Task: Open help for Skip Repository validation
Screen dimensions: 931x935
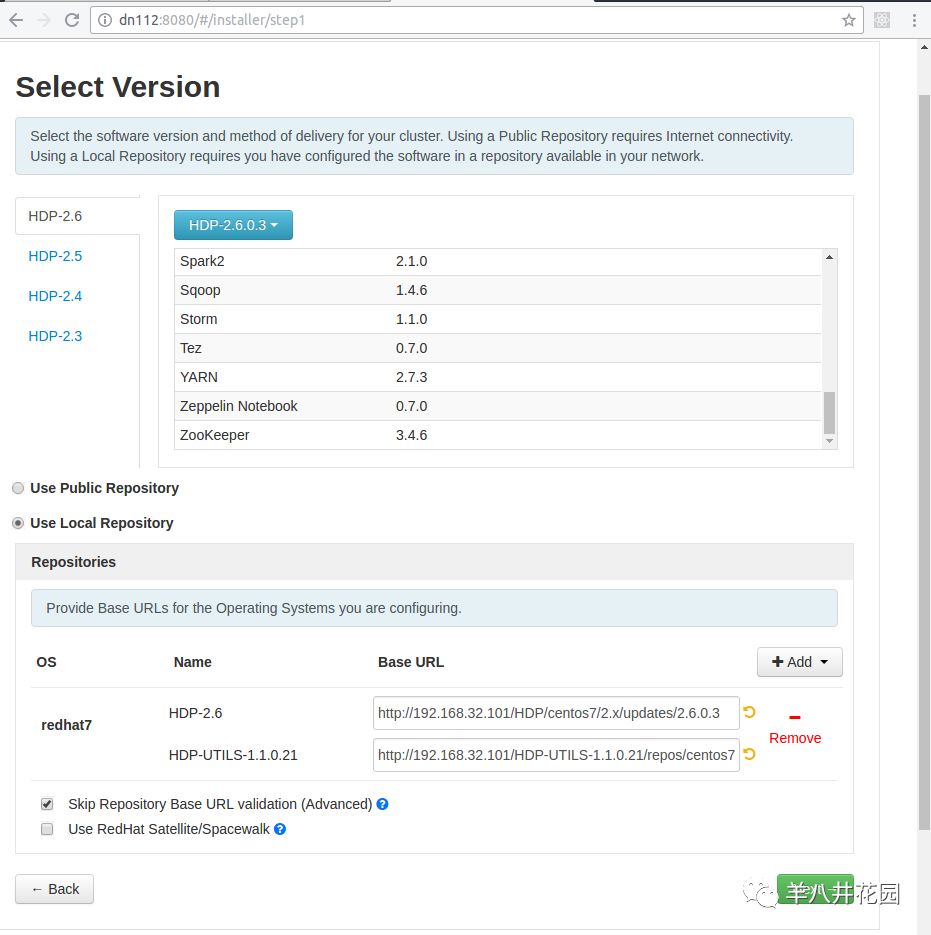Action: [x=382, y=804]
